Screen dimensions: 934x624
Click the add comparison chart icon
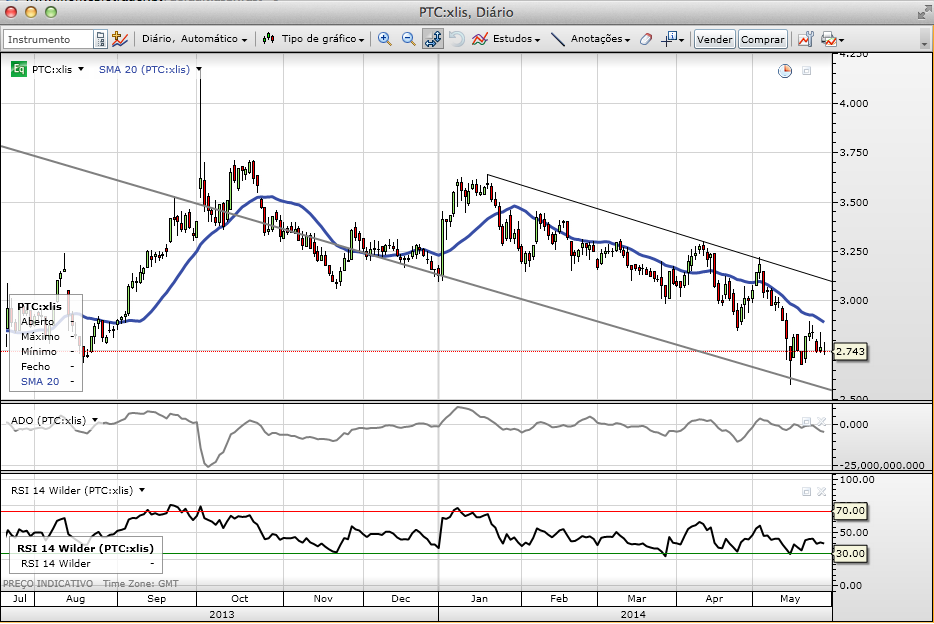click(120, 39)
